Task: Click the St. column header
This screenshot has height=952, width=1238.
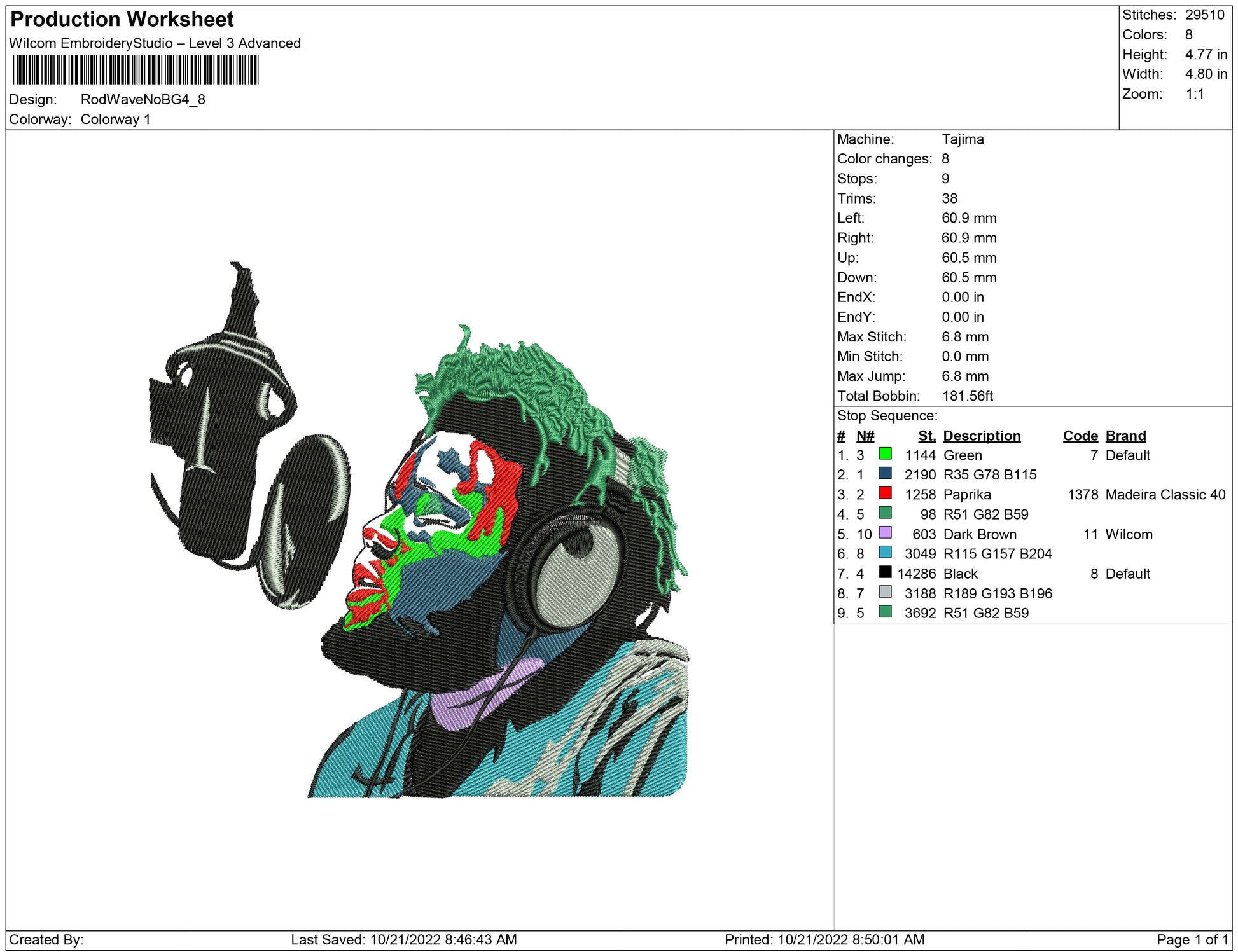Action: 927,436
